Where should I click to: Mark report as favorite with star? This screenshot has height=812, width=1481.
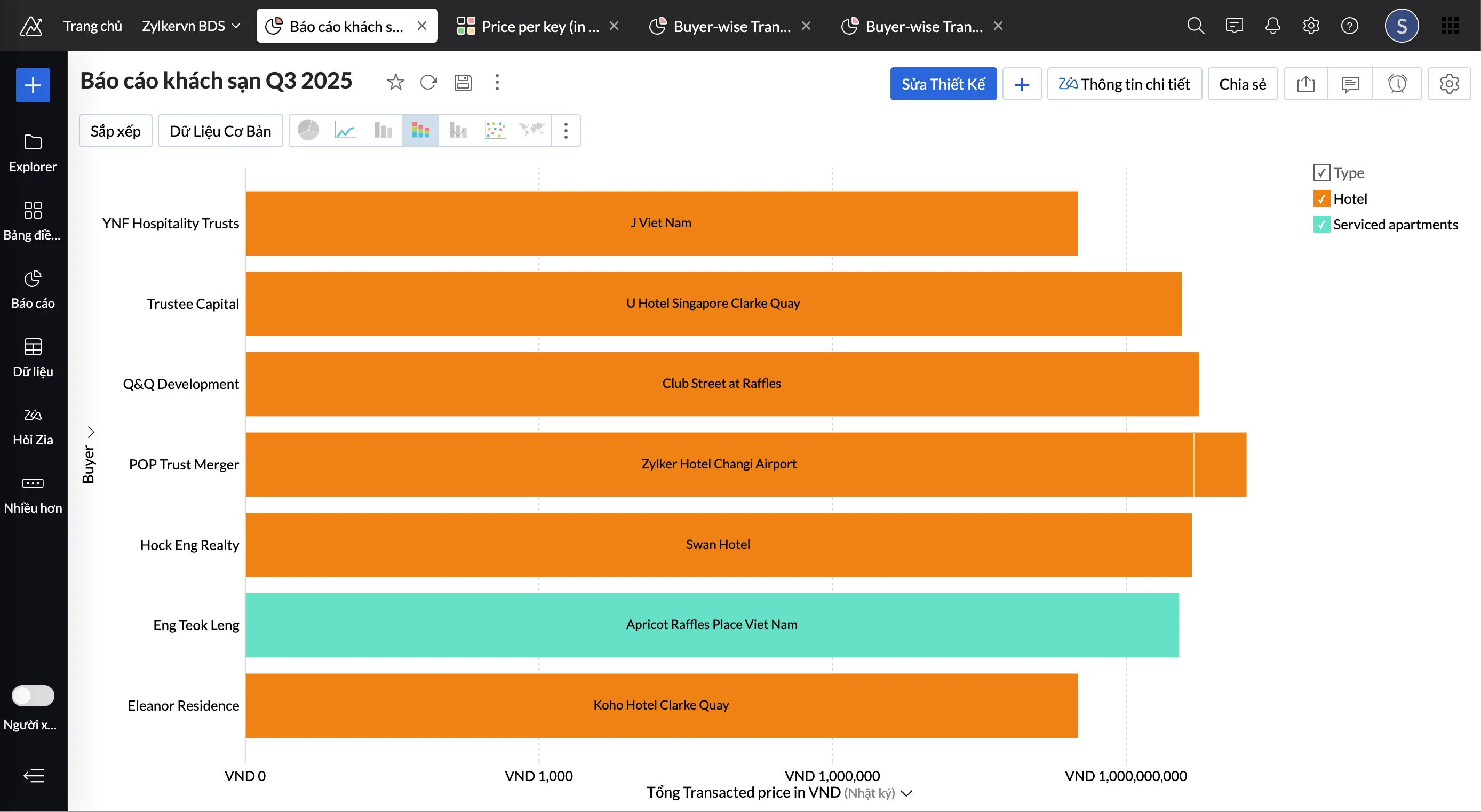click(395, 82)
